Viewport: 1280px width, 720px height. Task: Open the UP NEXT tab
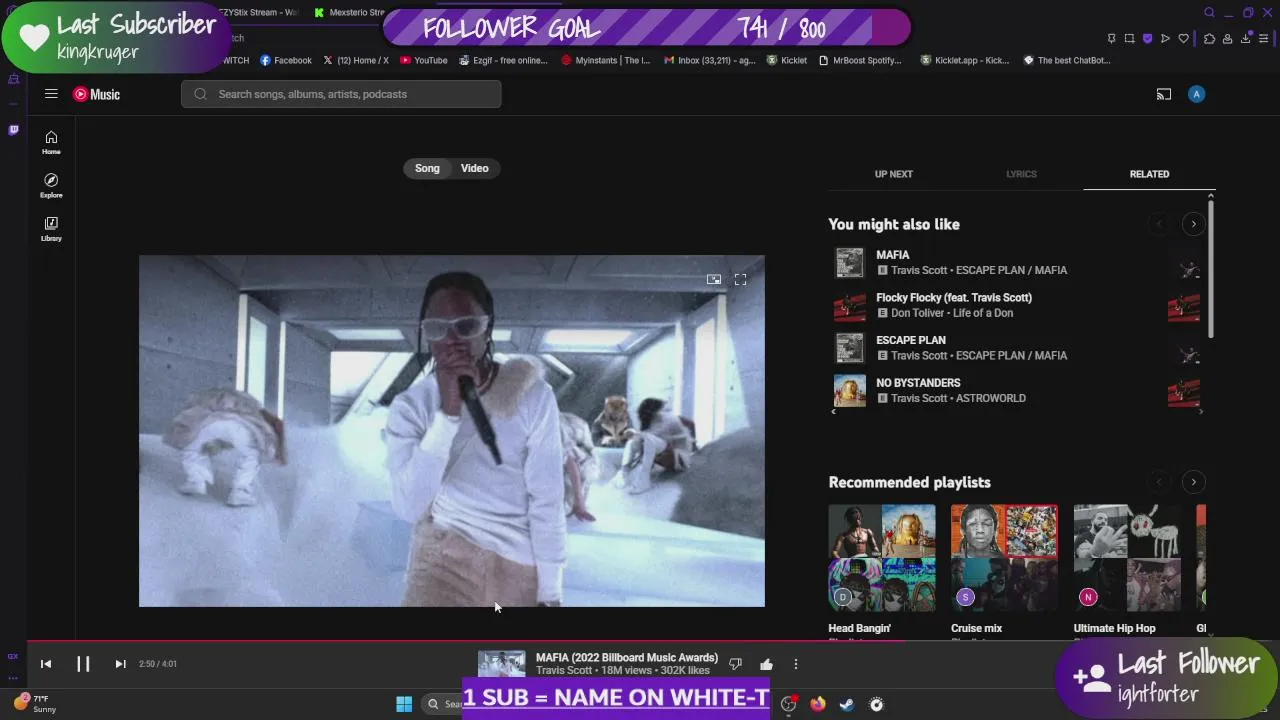tap(893, 174)
